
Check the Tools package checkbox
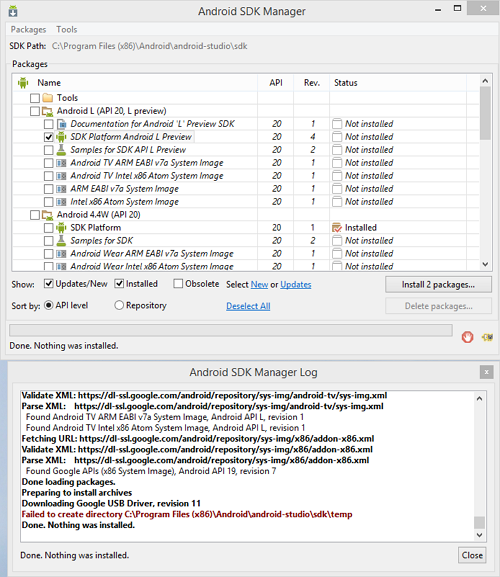tap(35, 98)
